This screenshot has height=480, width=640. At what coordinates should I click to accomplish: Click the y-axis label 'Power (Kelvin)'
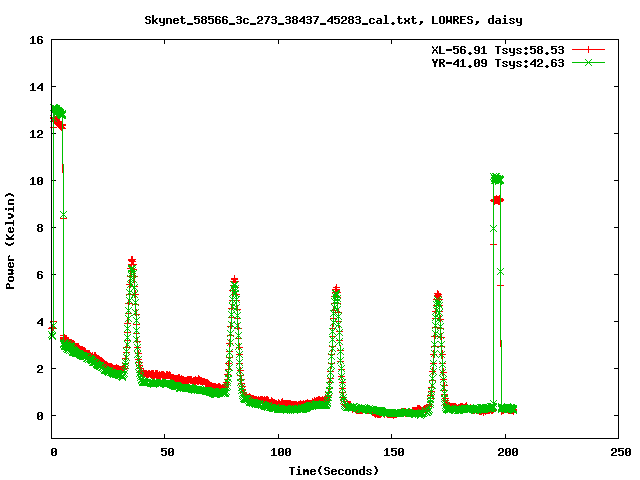pyautogui.click(x=10, y=241)
